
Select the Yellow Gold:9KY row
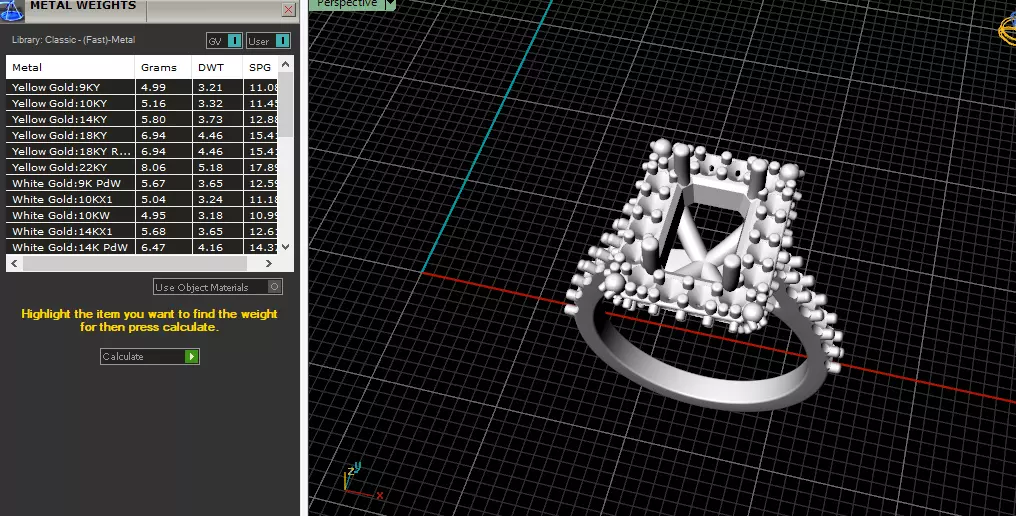pos(142,87)
